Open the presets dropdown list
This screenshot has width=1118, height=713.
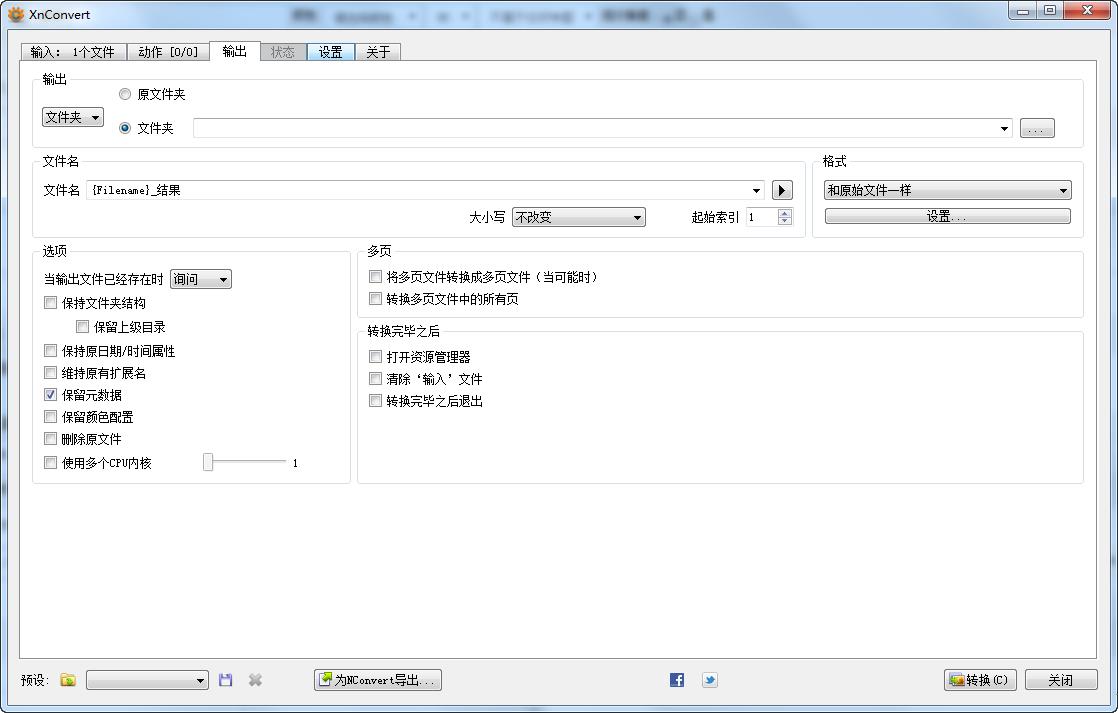pyautogui.click(x=148, y=680)
